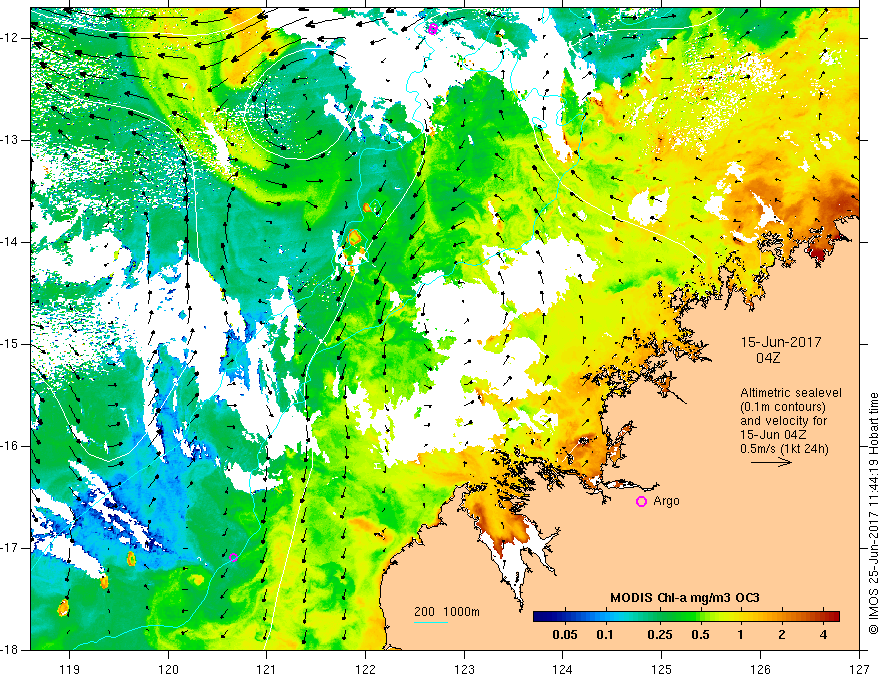Image resolution: width=880 pixels, height=680 pixels.
Task: Click the Argo float marker near 12°S
Action: 432,29
